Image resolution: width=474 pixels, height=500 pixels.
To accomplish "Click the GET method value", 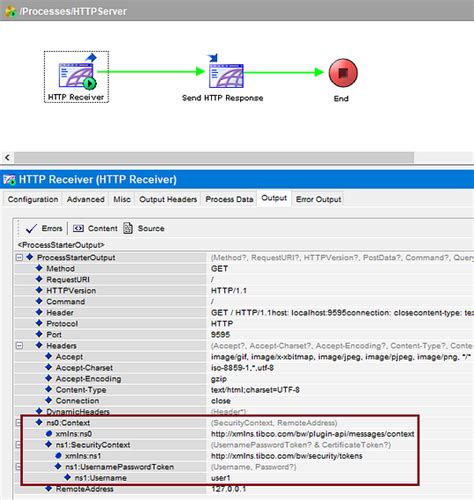I will point(219,268).
